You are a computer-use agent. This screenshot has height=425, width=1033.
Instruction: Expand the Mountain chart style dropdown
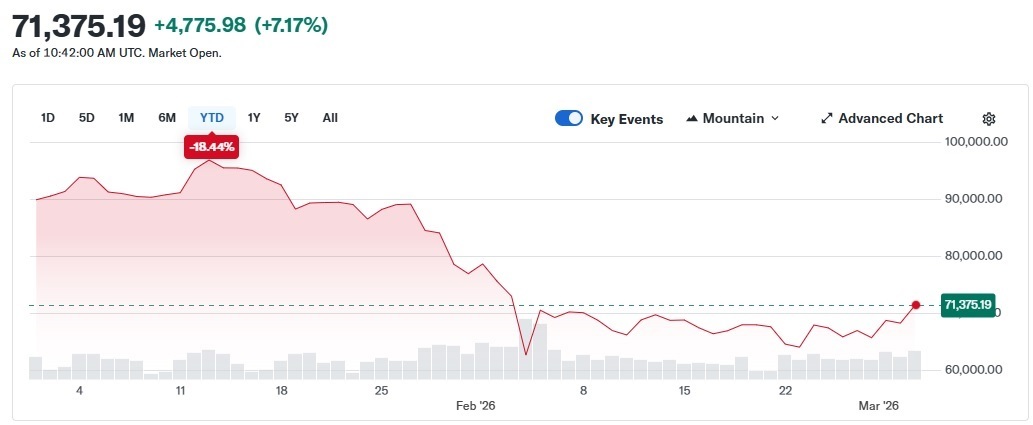[x=732, y=119]
